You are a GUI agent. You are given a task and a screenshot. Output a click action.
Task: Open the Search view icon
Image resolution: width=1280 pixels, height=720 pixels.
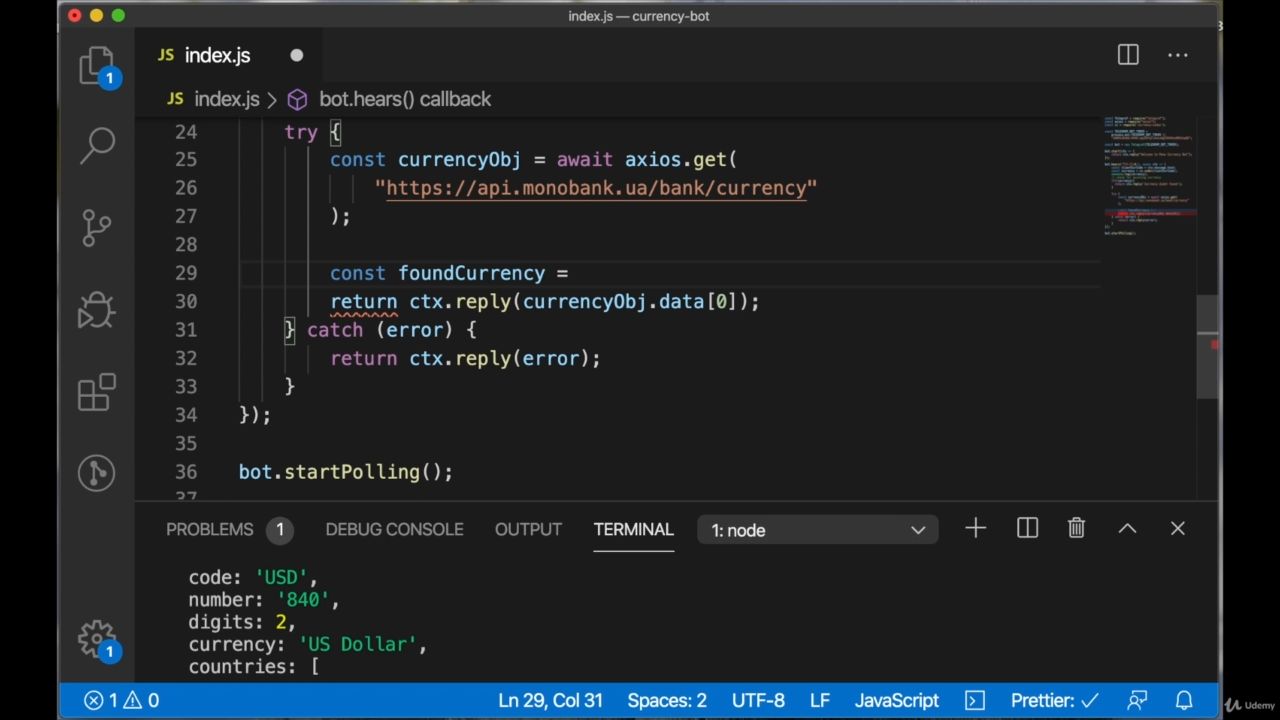(97, 145)
